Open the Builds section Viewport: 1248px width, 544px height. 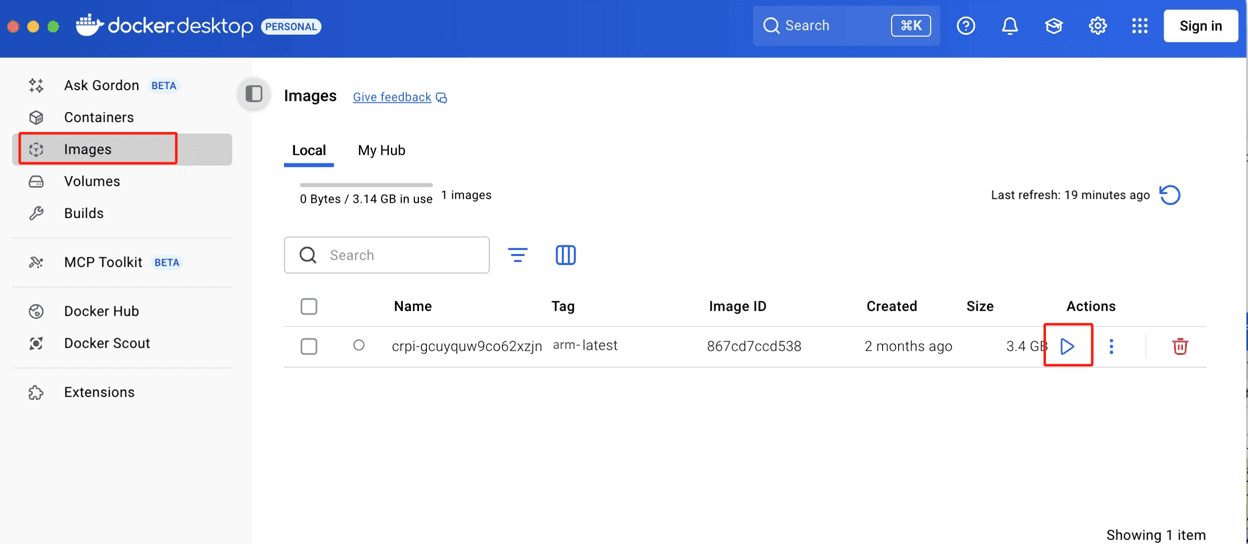coord(122,213)
